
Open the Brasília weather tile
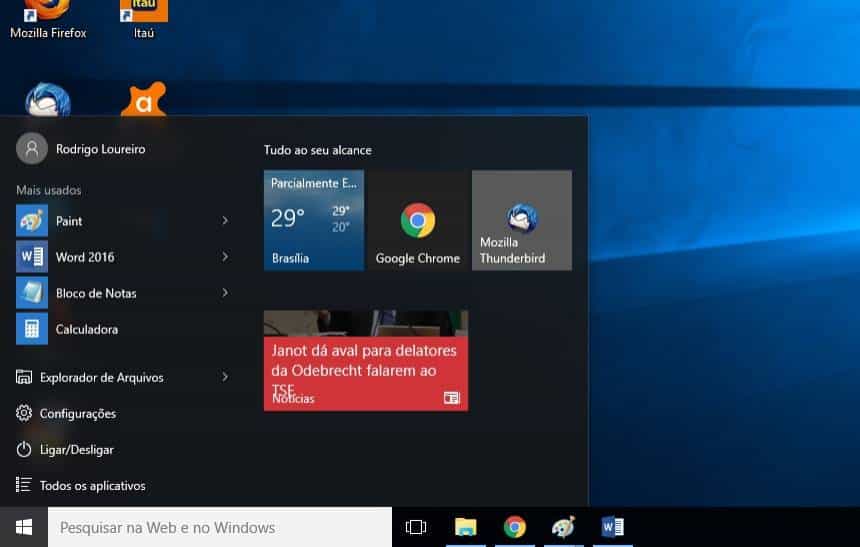pyautogui.click(x=314, y=220)
